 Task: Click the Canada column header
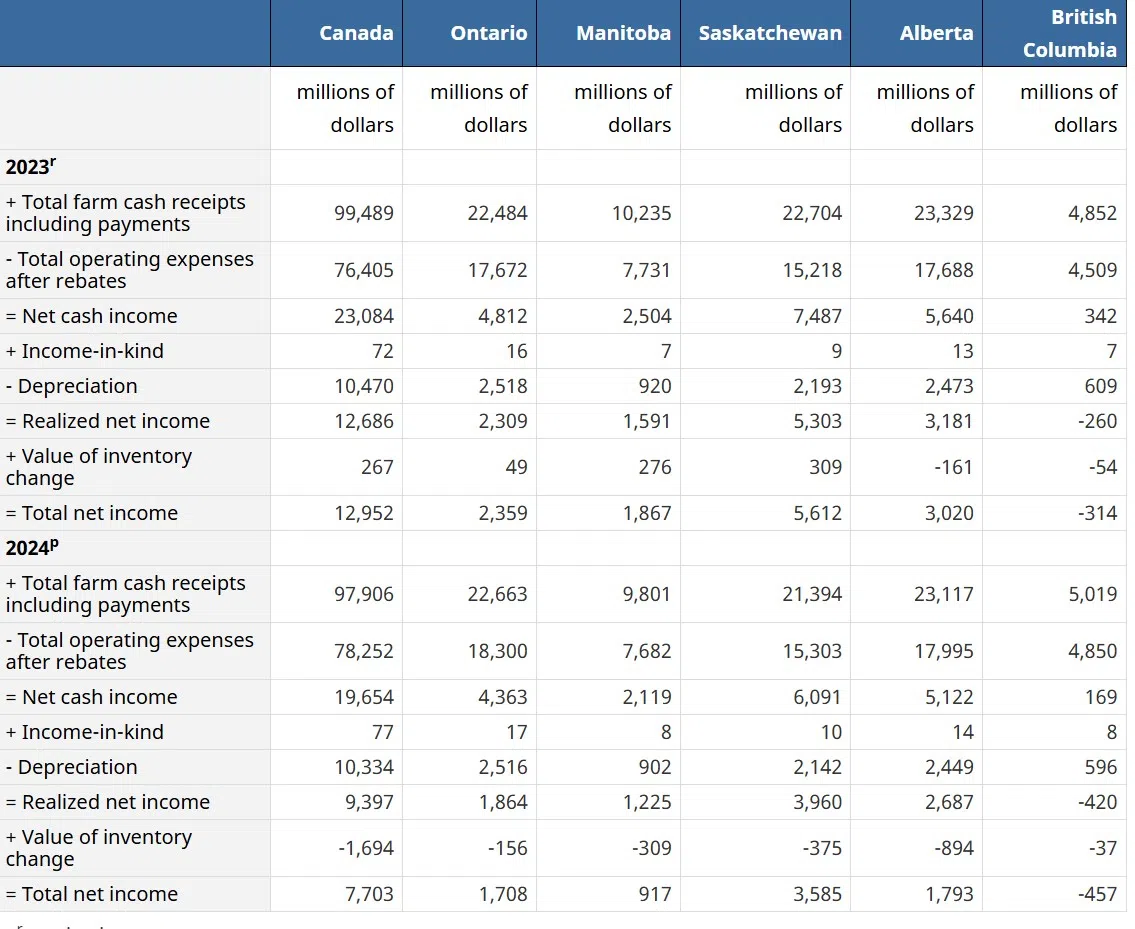[x=356, y=33]
